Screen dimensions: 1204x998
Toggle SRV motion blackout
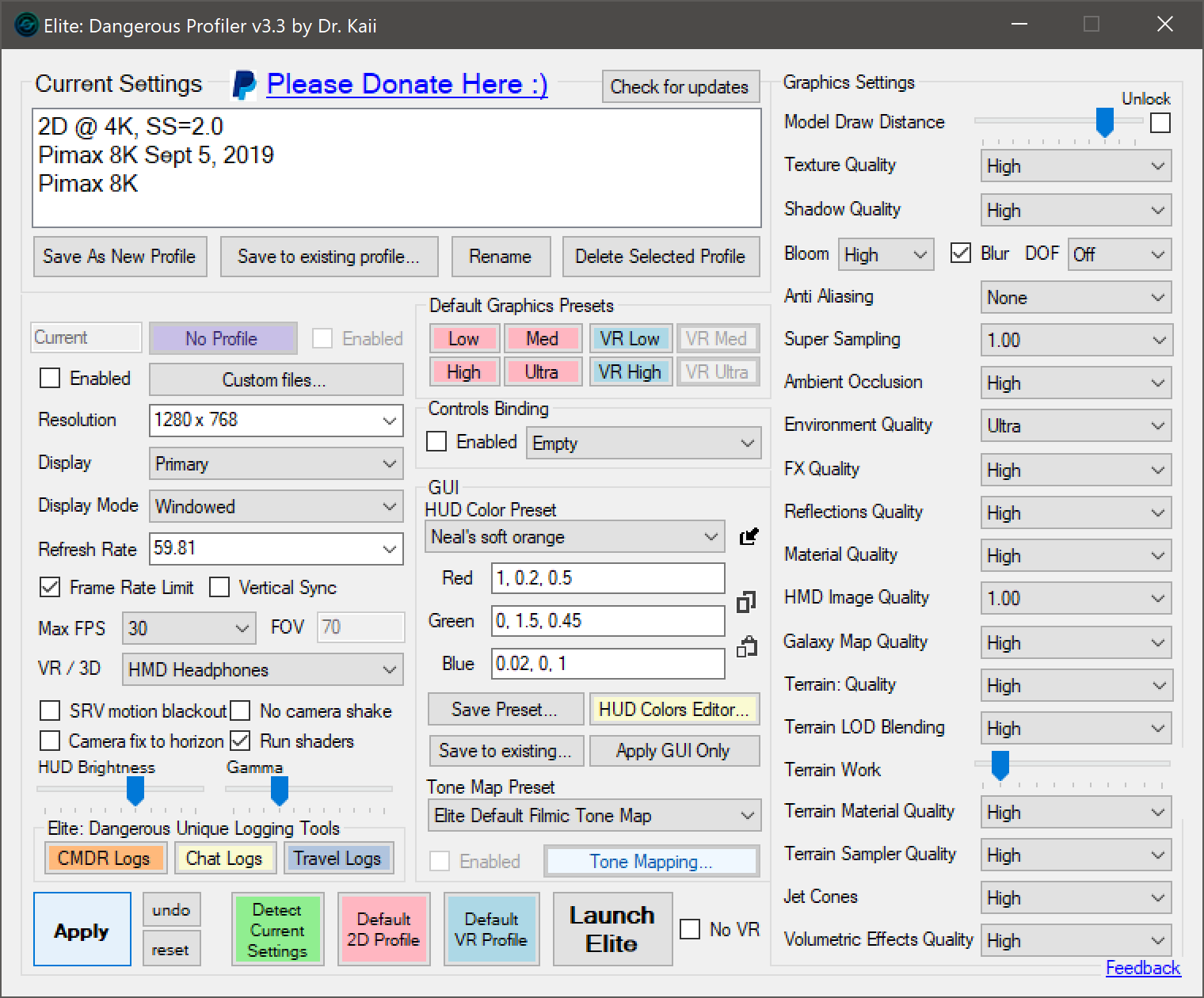[x=50, y=710]
